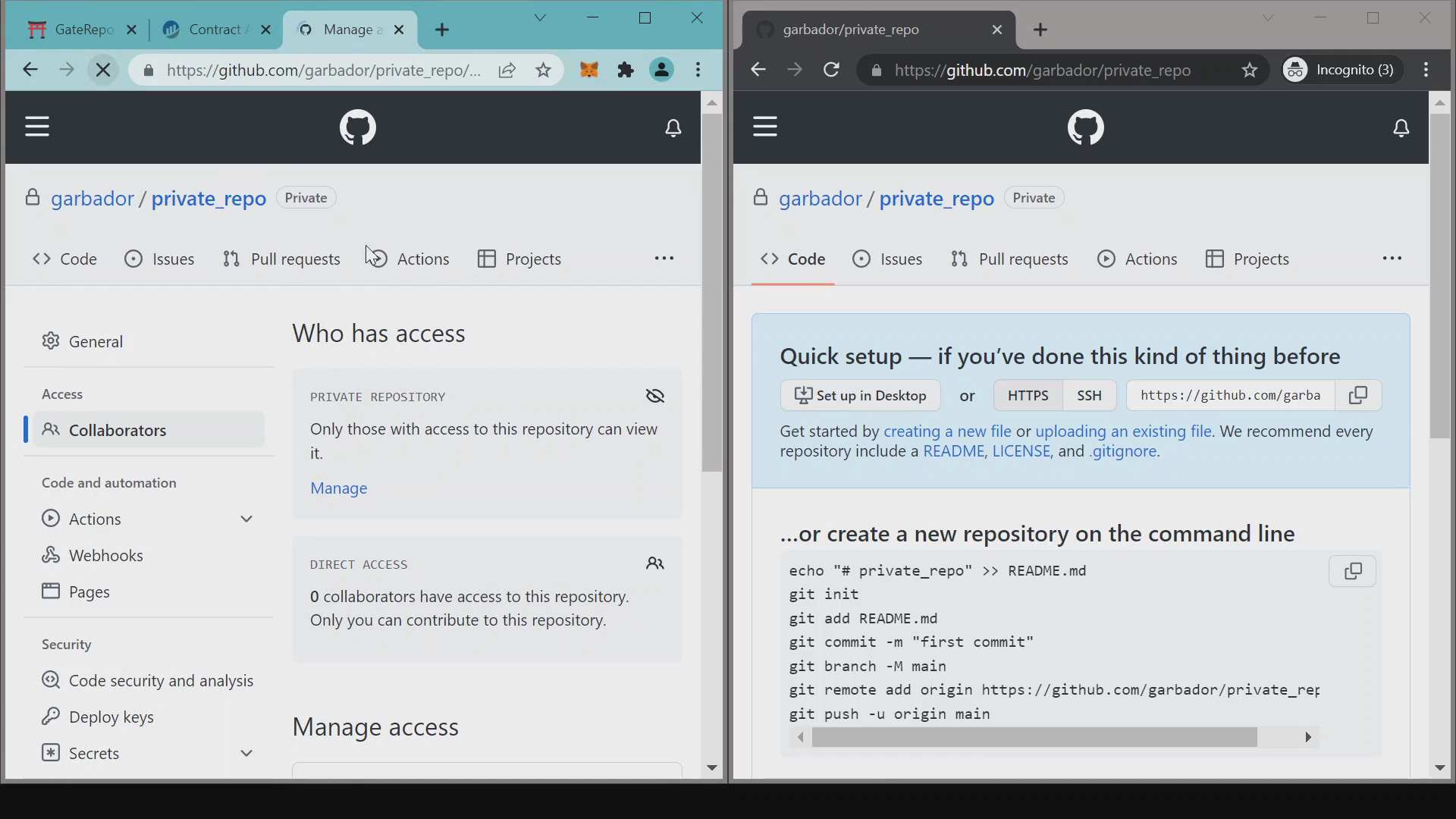1456x819 pixels.
Task: Click GitHub logo in Incognito window header
Action: click(x=1086, y=127)
